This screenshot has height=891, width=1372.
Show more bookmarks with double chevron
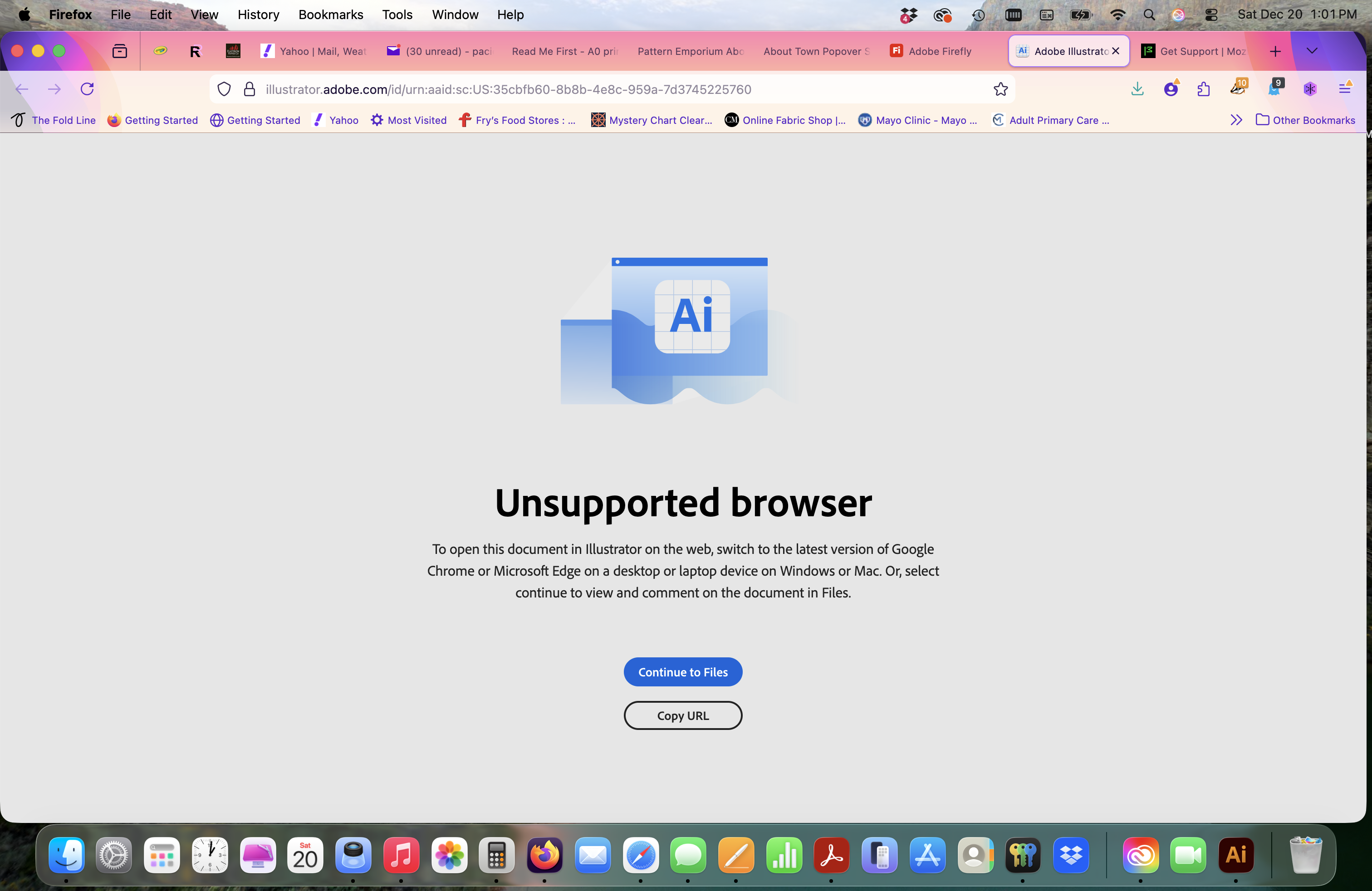pos(1236,120)
